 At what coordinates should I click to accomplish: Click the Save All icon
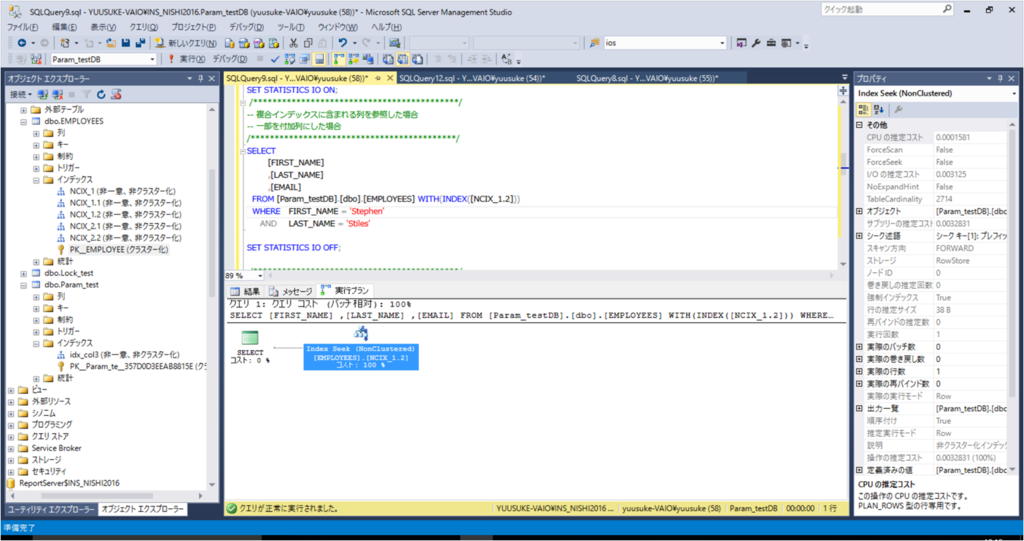pos(140,42)
